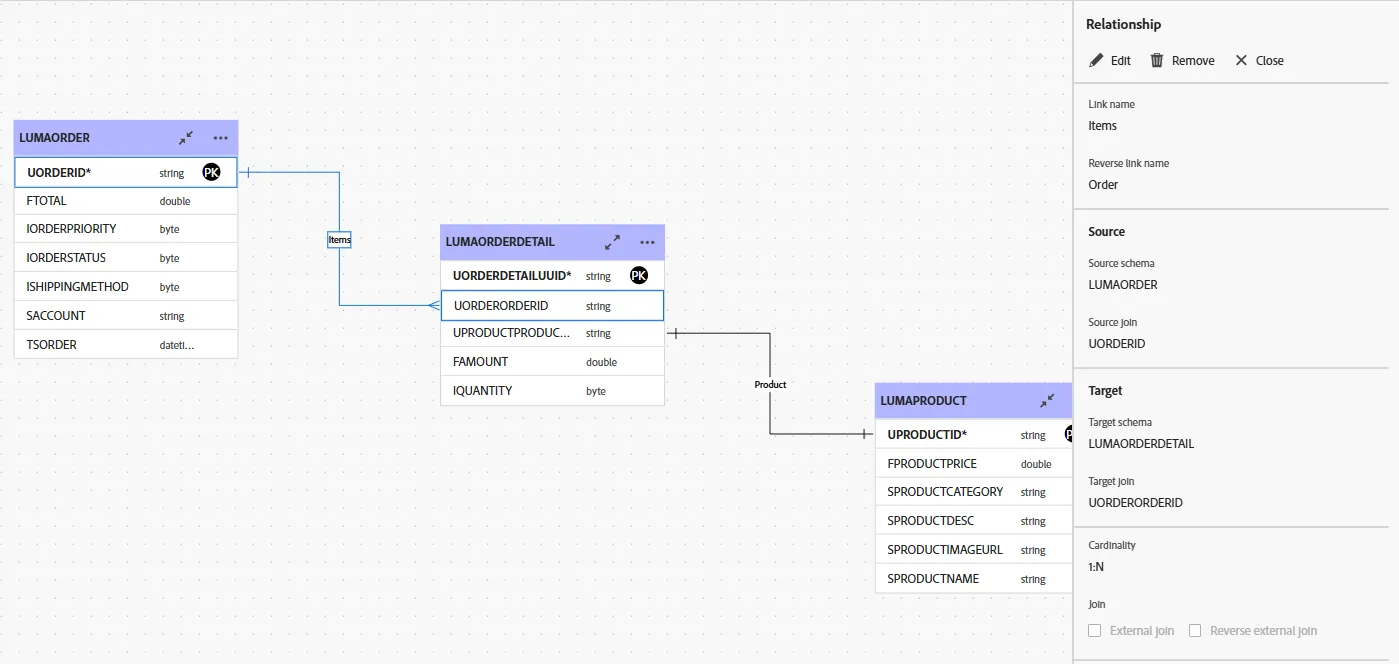Enable the External join checkbox
1399x664 pixels.
coord(1094,631)
